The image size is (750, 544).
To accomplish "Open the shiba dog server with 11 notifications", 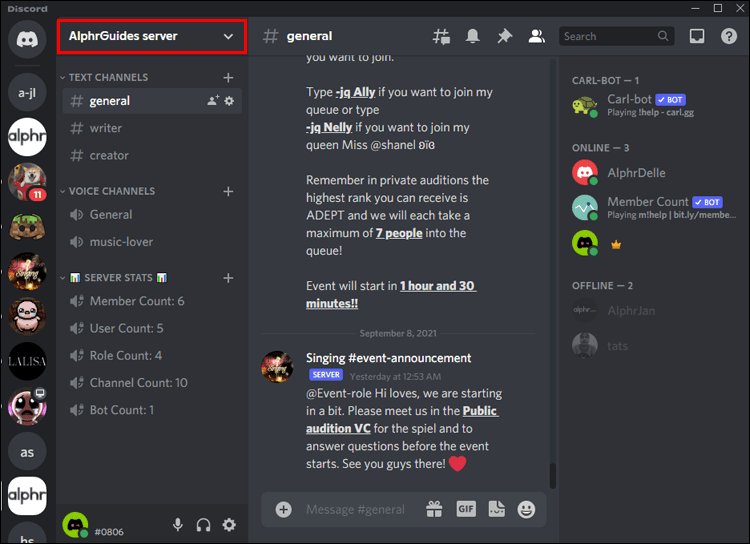I will (27, 182).
